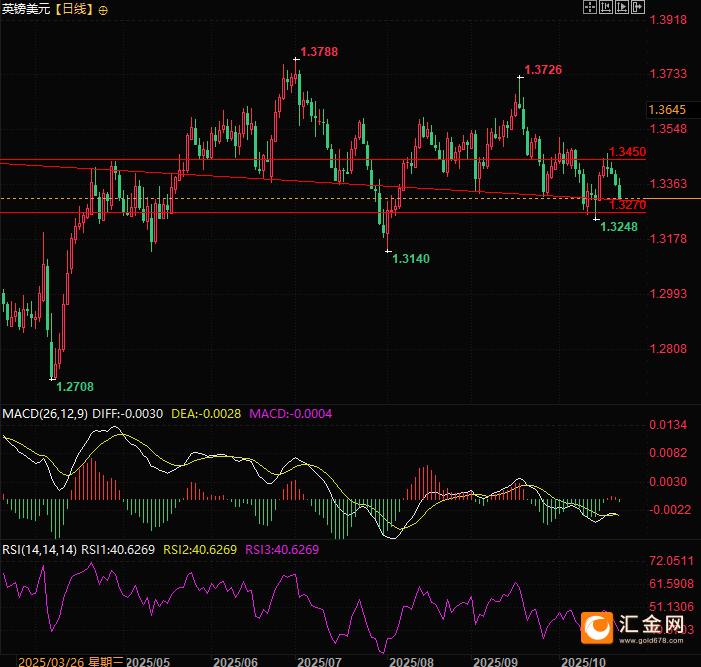Click the 1.3788 high price label

click(x=319, y=52)
